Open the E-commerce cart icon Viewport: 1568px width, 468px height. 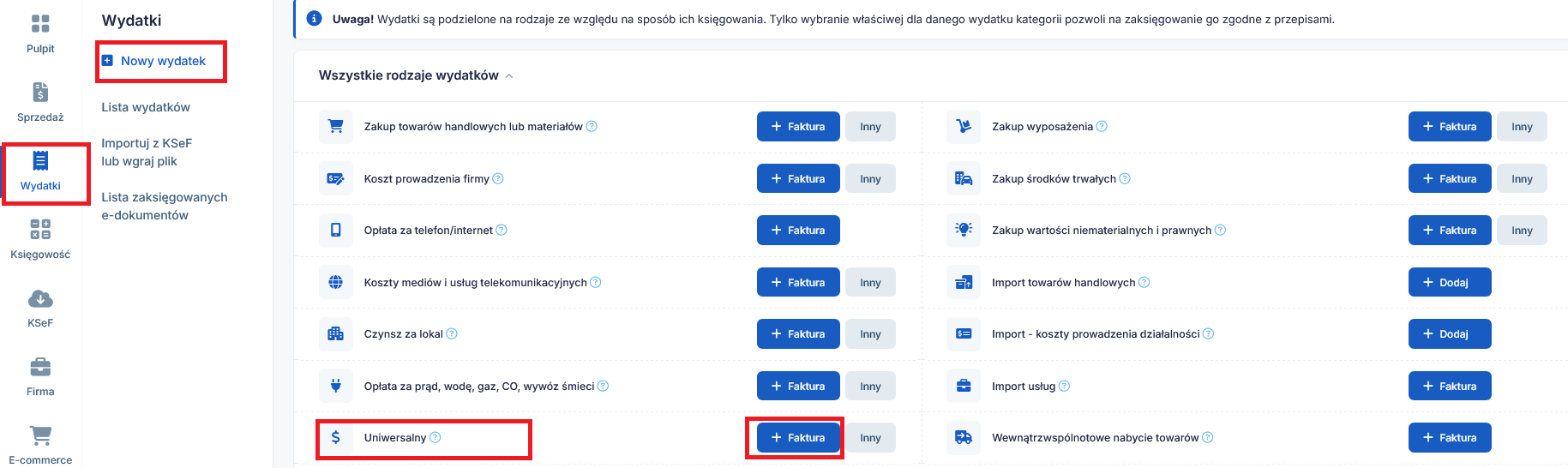click(x=40, y=435)
